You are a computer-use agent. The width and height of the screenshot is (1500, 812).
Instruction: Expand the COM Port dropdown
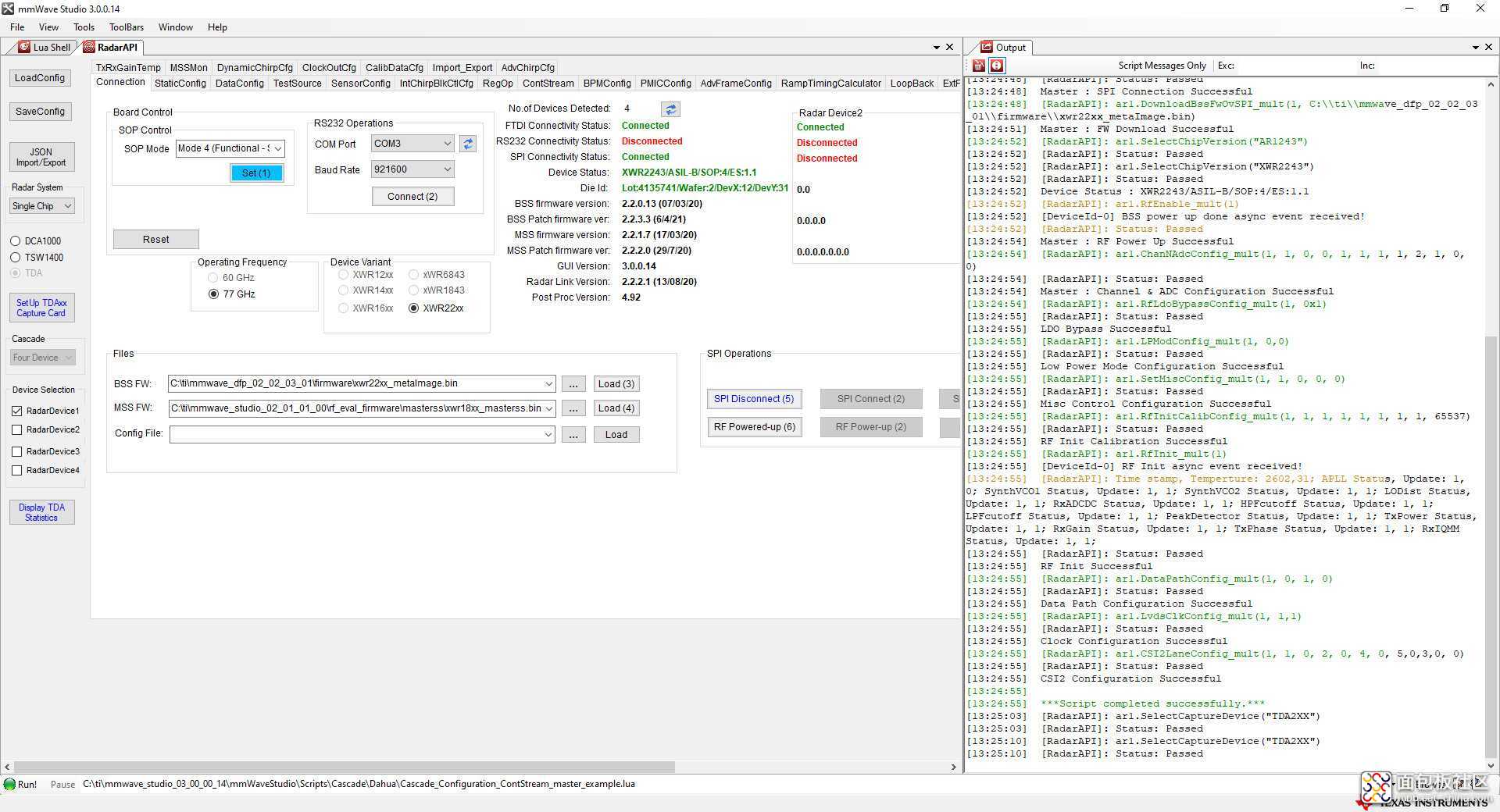[x=447, y=144]
